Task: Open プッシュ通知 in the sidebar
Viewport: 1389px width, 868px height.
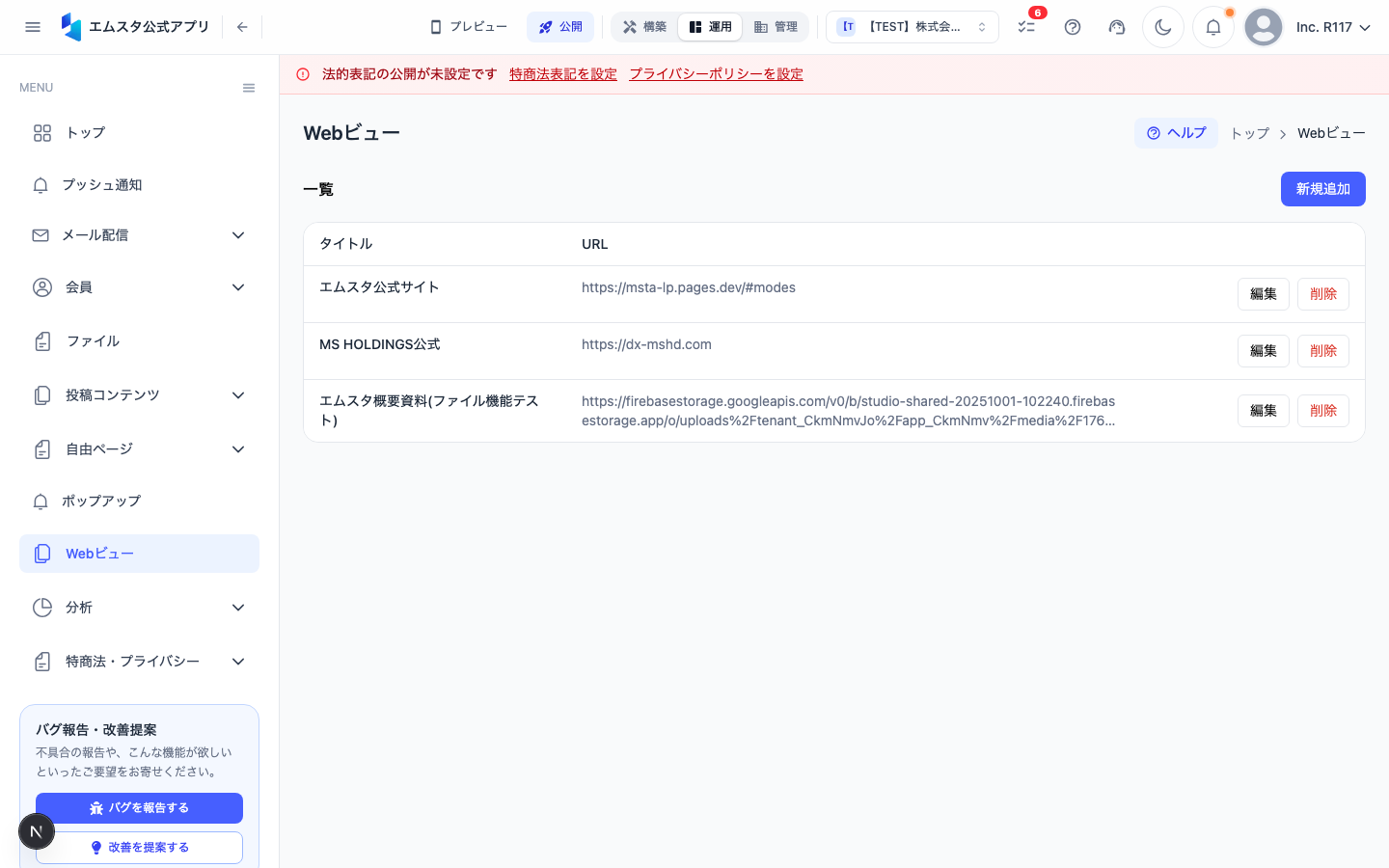Action: [140, 185]
